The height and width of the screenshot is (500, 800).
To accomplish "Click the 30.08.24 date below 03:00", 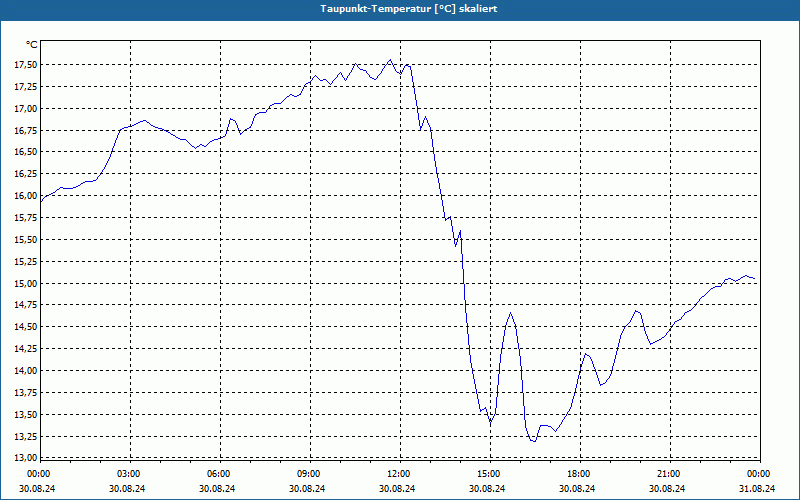I will pyautogui.click(x=127, y=489).
